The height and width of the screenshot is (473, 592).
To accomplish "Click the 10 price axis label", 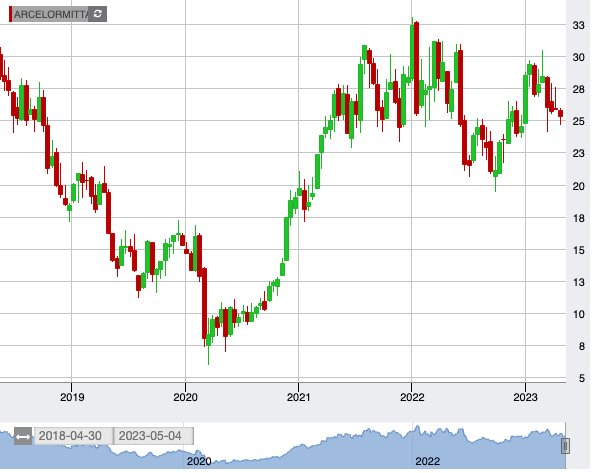I will tap(578, 314).
